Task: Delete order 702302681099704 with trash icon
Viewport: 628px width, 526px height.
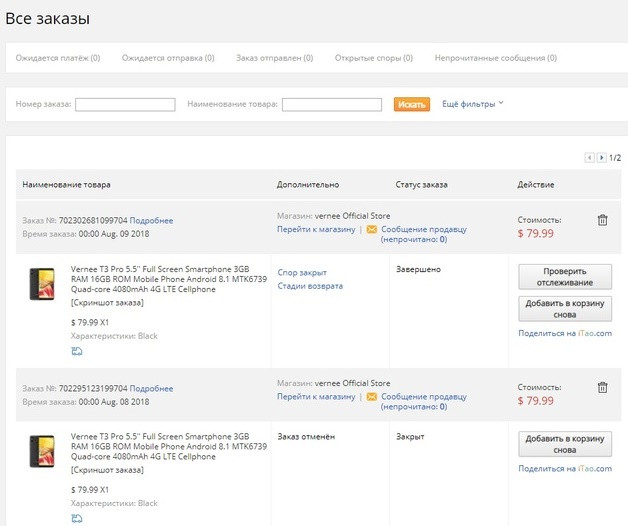Action: tap(602, 220)
